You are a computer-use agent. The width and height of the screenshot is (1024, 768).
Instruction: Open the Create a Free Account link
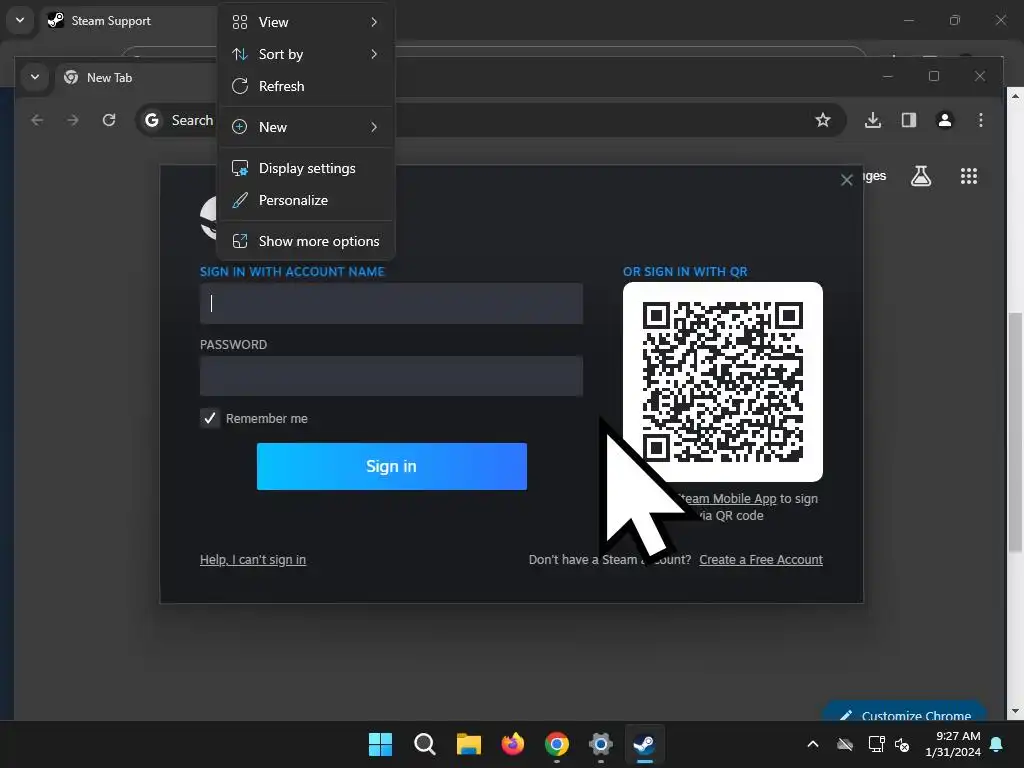(x=761, y=560)
